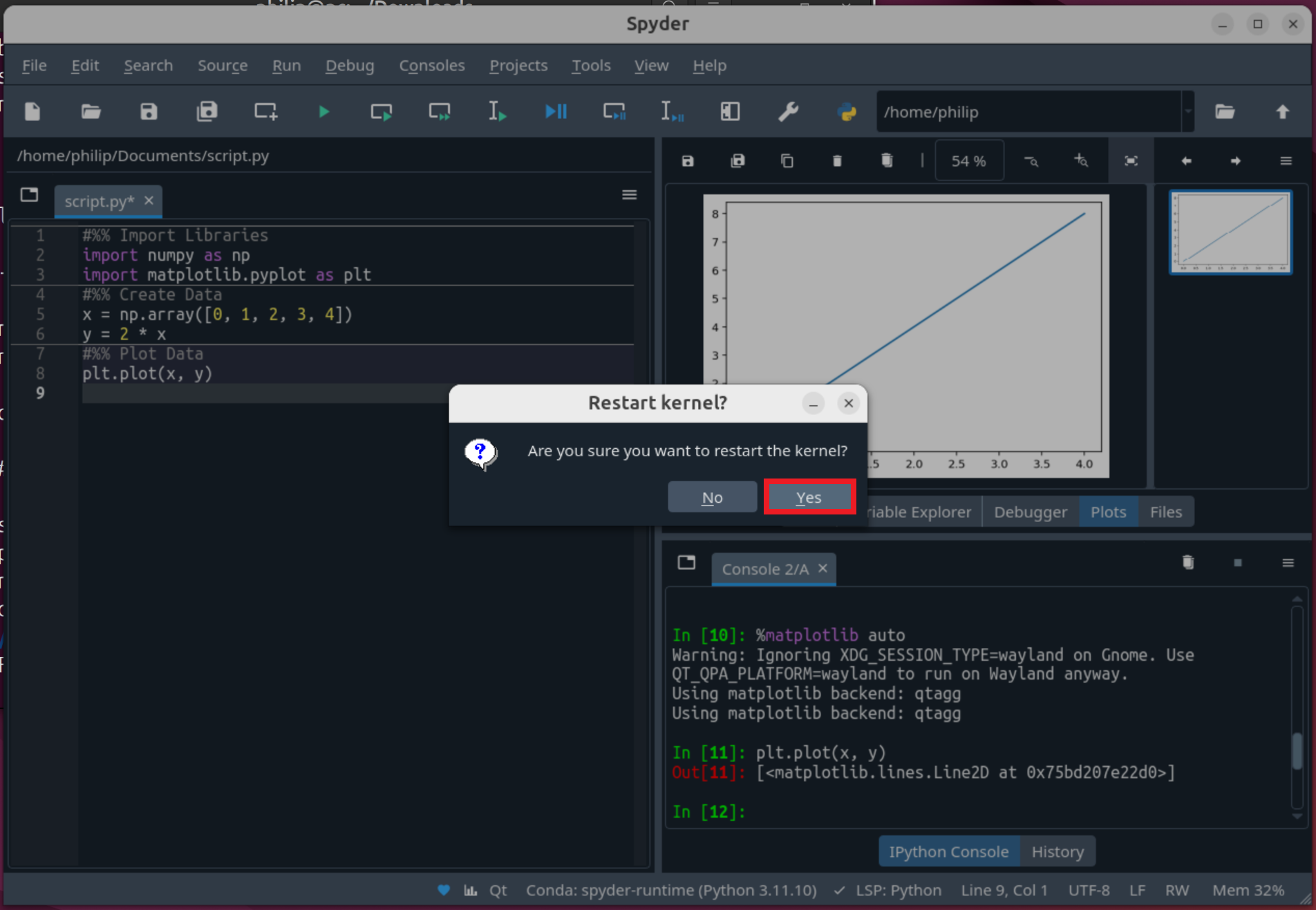Save the current file with floppy icon

pos(149,111)
